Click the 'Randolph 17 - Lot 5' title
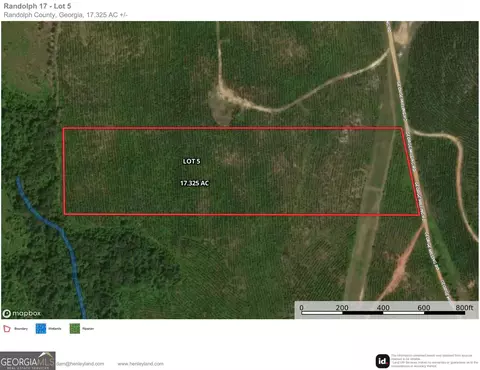 pyautogui.click(x=37, y=6)
